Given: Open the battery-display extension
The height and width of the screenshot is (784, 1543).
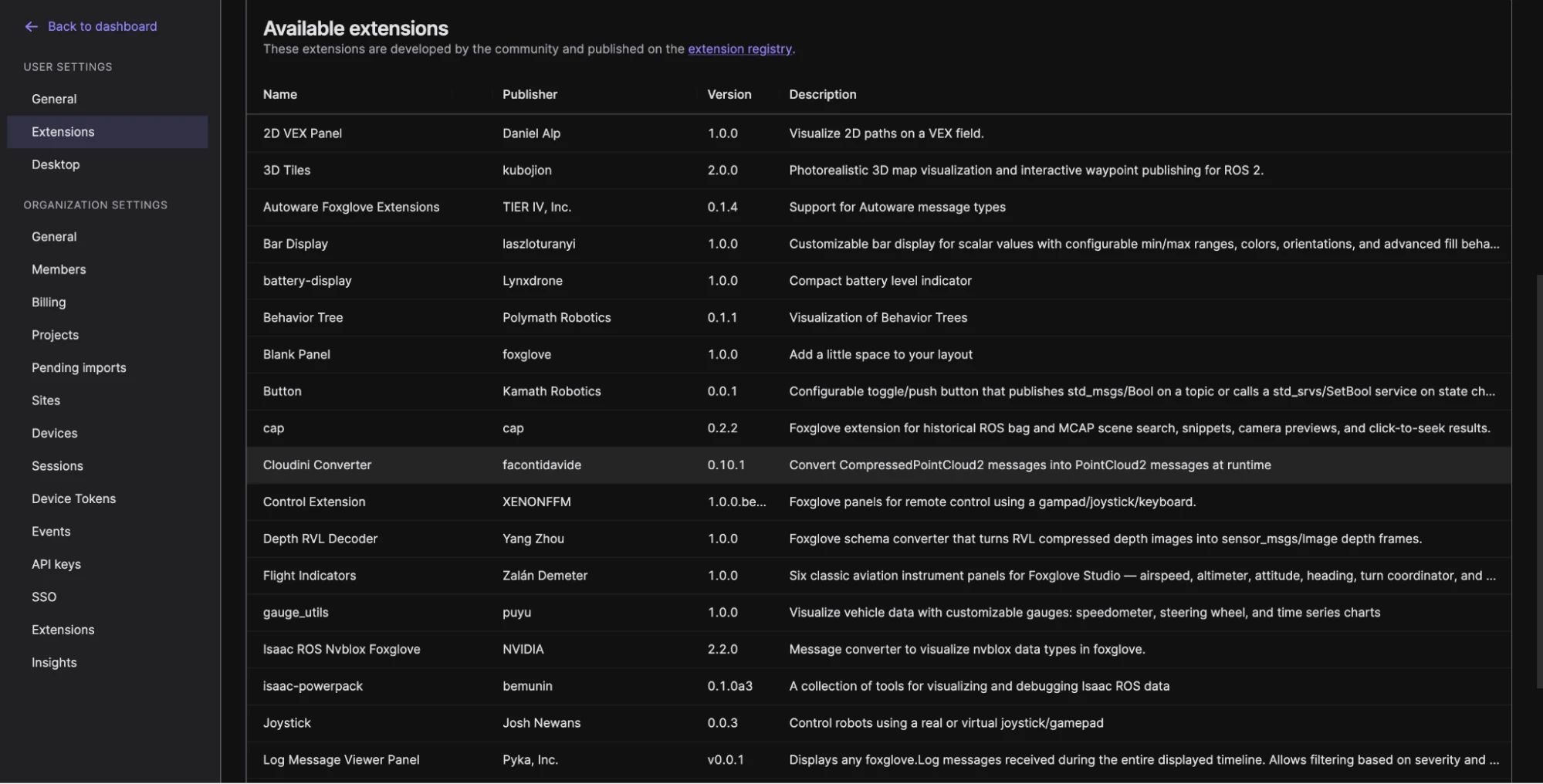Looking at the screenshot, I should coord(878,282).
